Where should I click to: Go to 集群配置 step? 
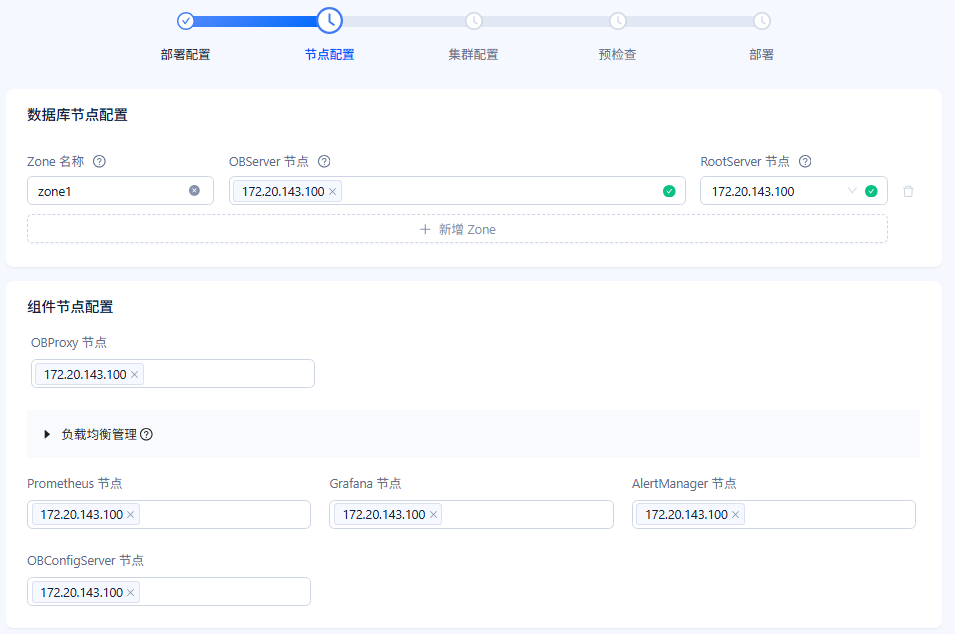[473, 54]
